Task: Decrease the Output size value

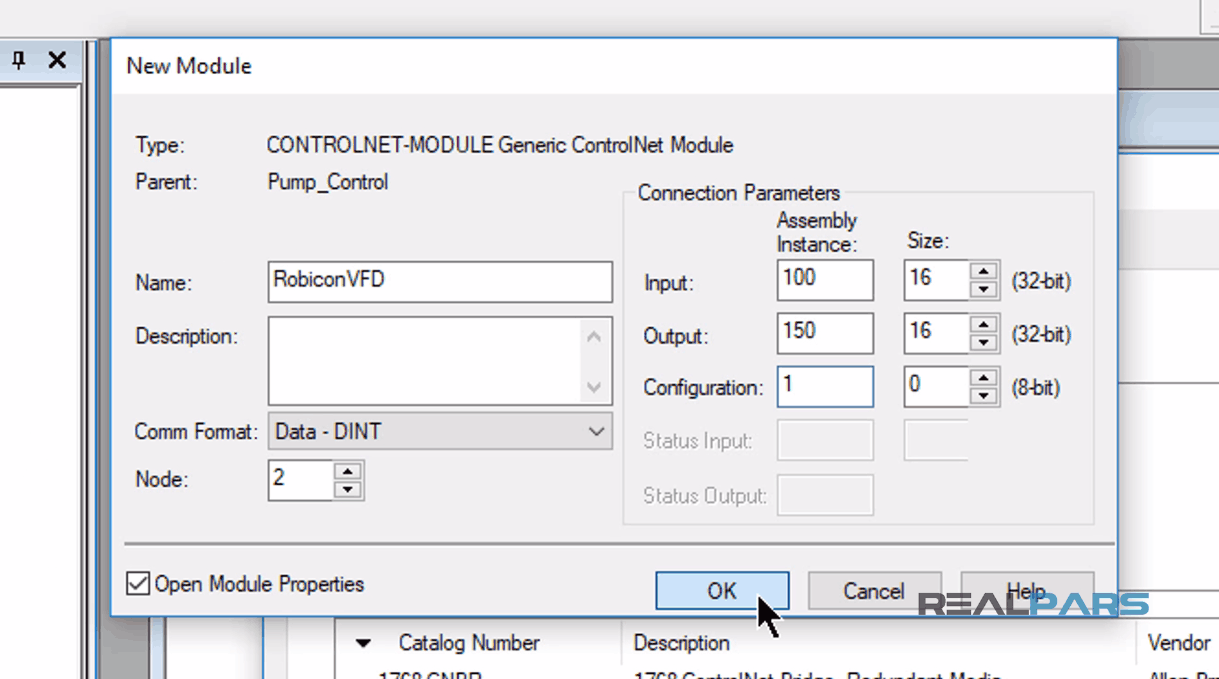Action: (x=983, y=342)
